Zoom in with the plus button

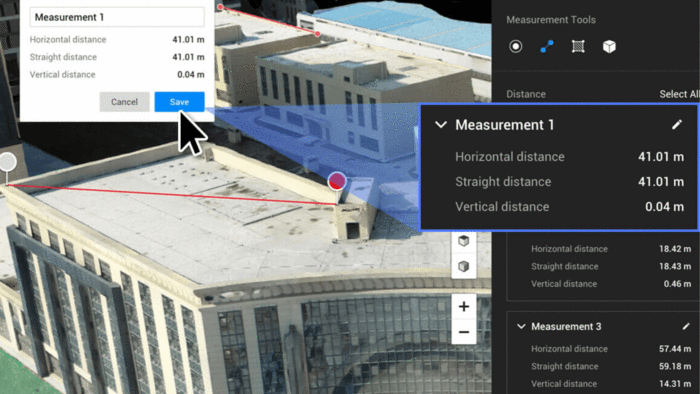pos(464,307)
